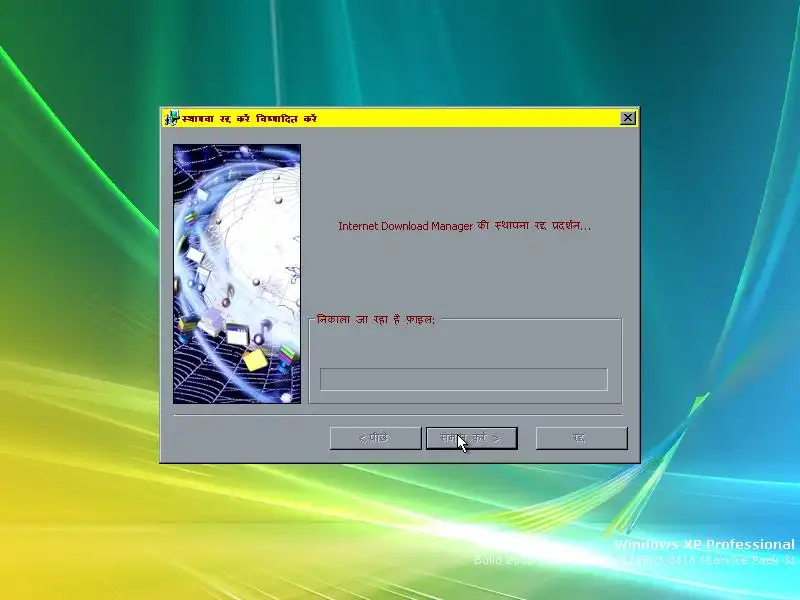Click the 'निकाला जा रहा है फ़ाइल' label
Image resolution: width=800 pixels, height=600 pixels.
point(376,320)
